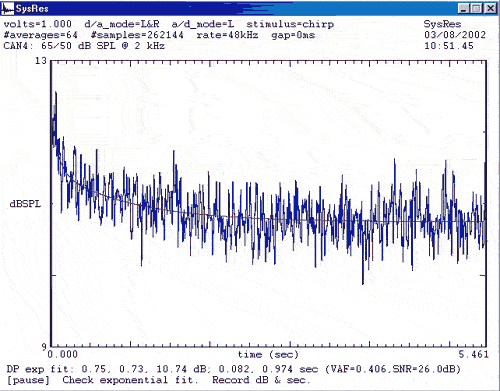This screenshot has width=500, height=391.
Task: Click the SysRes title bar text
Action: point(32,9)
